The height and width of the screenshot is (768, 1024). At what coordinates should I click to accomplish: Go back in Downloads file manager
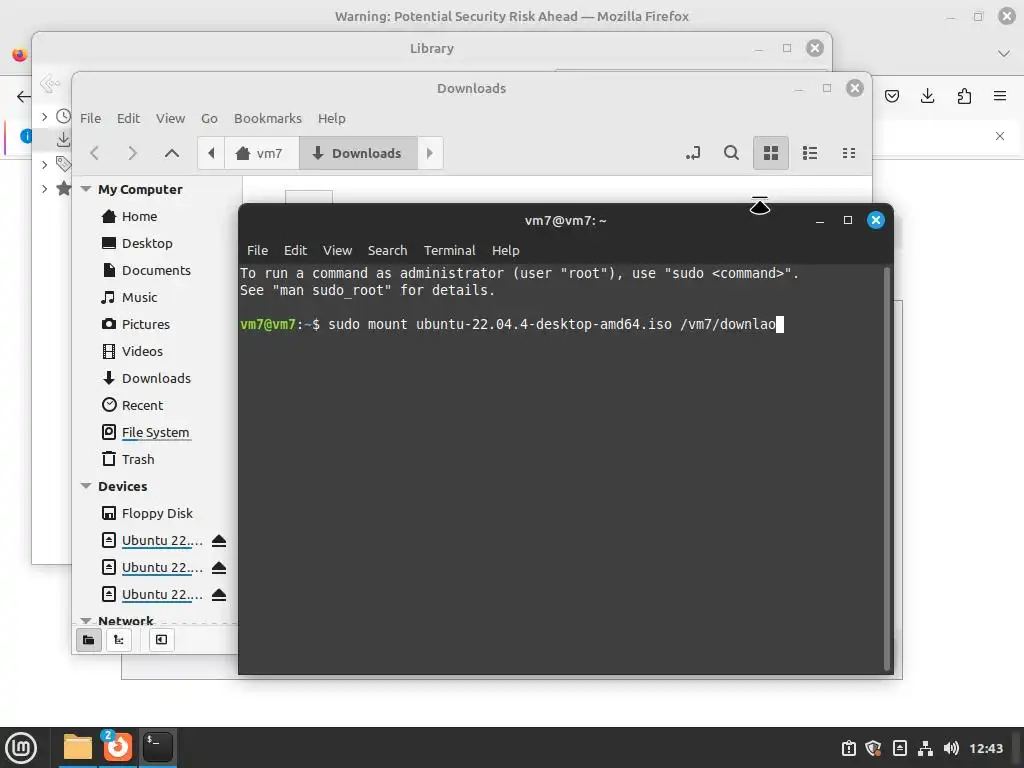point(95,153)
